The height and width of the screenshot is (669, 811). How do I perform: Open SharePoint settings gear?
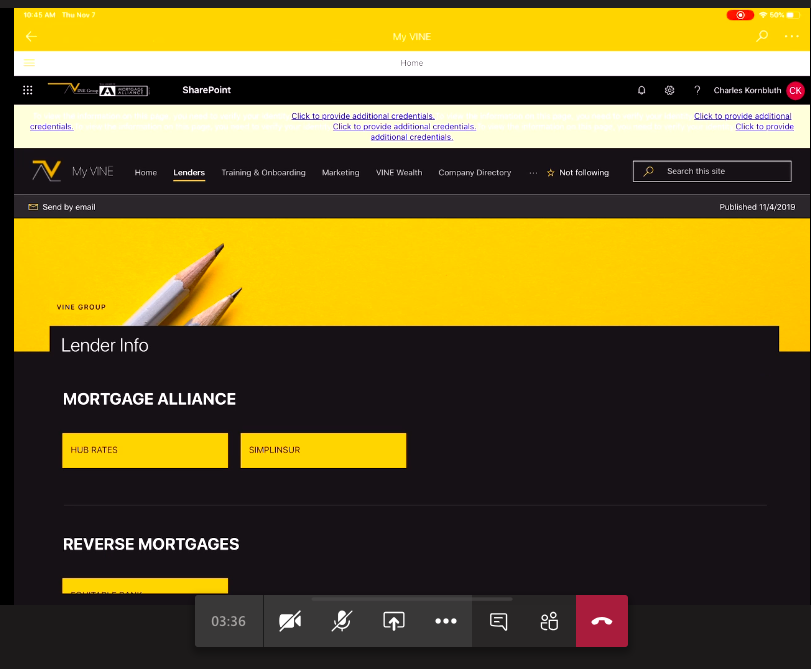[669, 90]
